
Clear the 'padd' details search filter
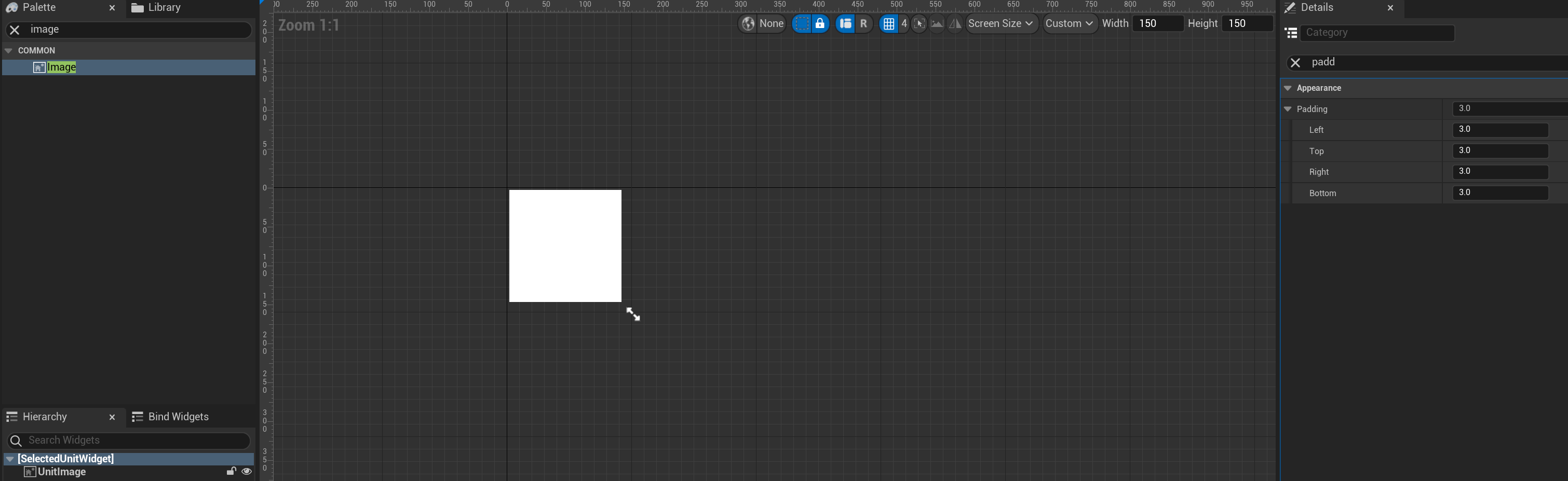[x=1295, y=63]
